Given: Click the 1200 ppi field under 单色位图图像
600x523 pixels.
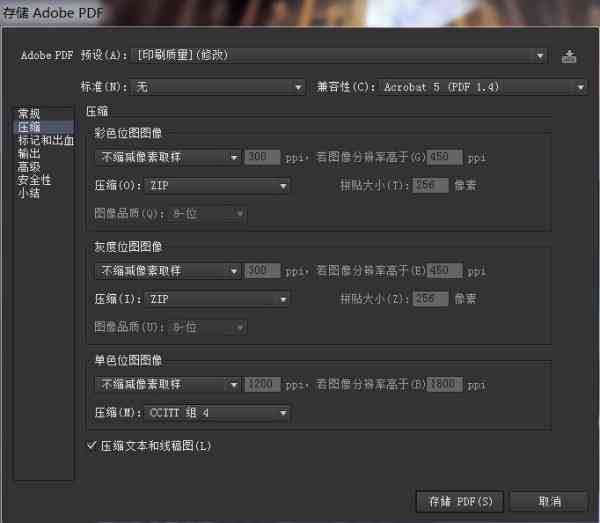Looking at the screenshot, I should pos(262,384).
